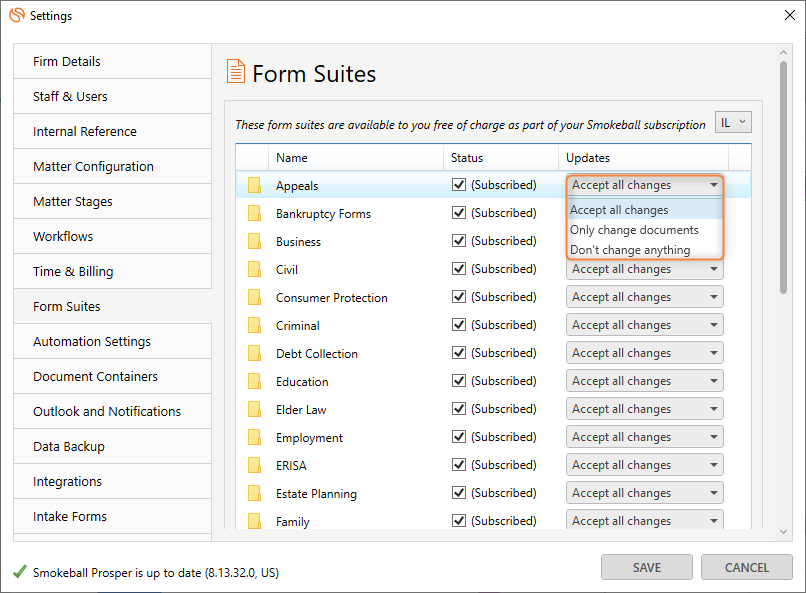Toggle the Education subscribed checkbox

tap(459, 381)
